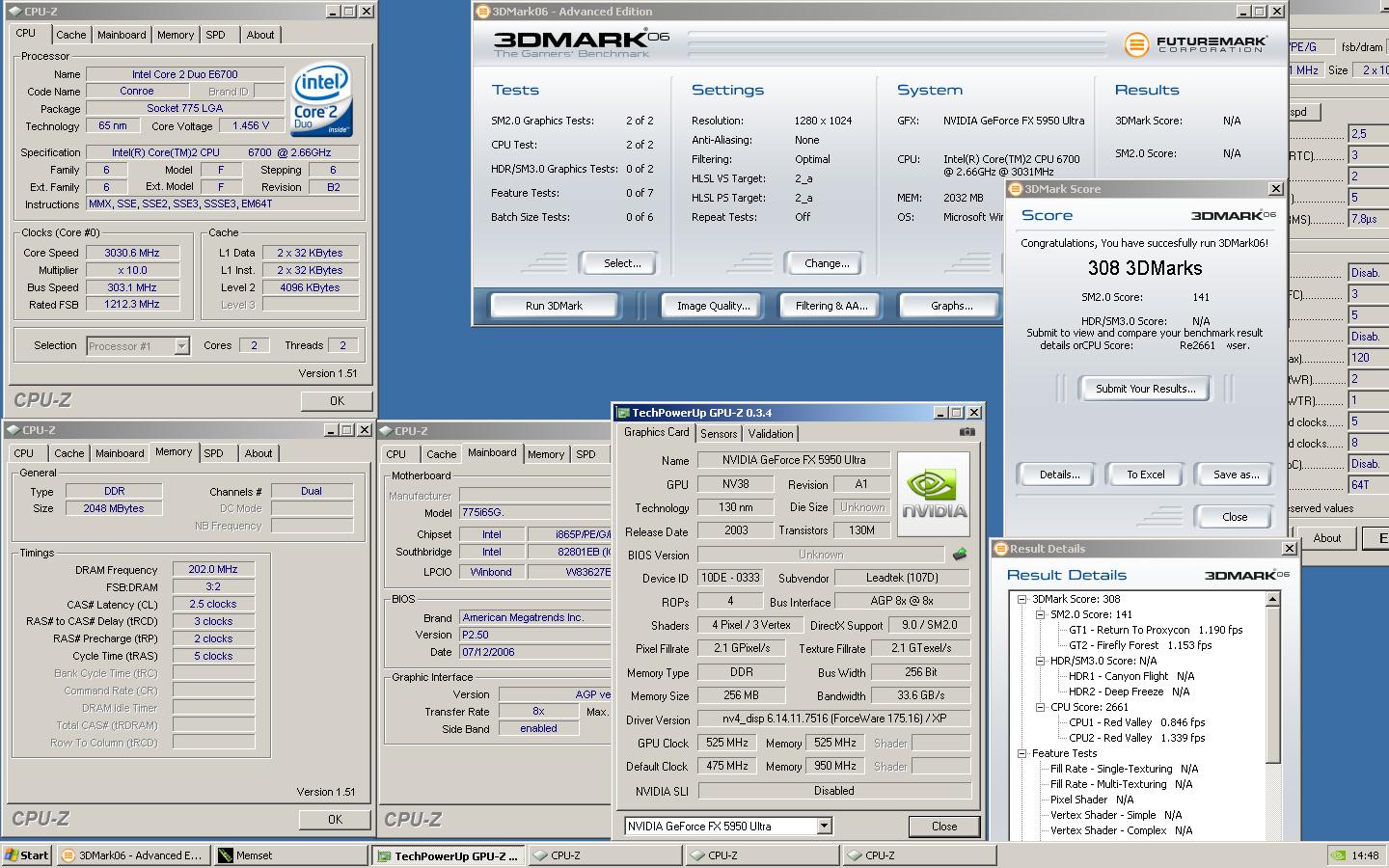Screen dimensions: 1389x868
Task: Click Save as... in Score window
Action: pyautogui.click(x=1236, y=475)
